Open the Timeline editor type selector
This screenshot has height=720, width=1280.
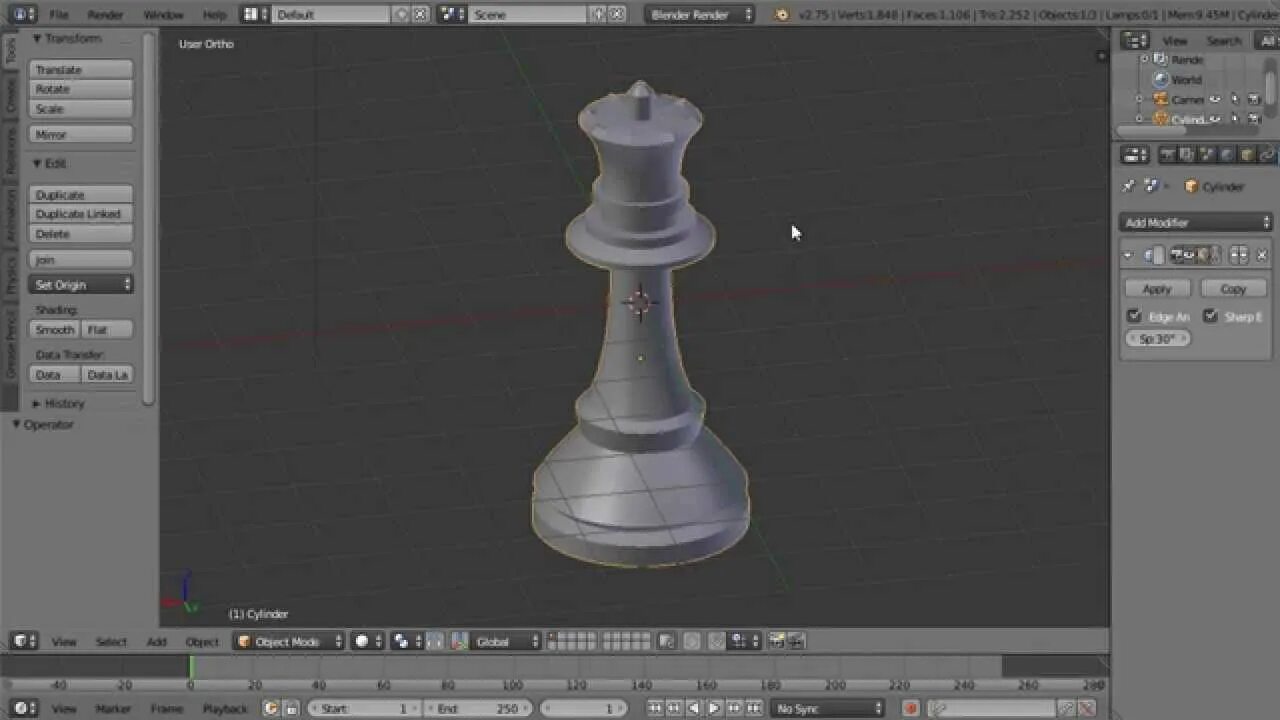24,708
